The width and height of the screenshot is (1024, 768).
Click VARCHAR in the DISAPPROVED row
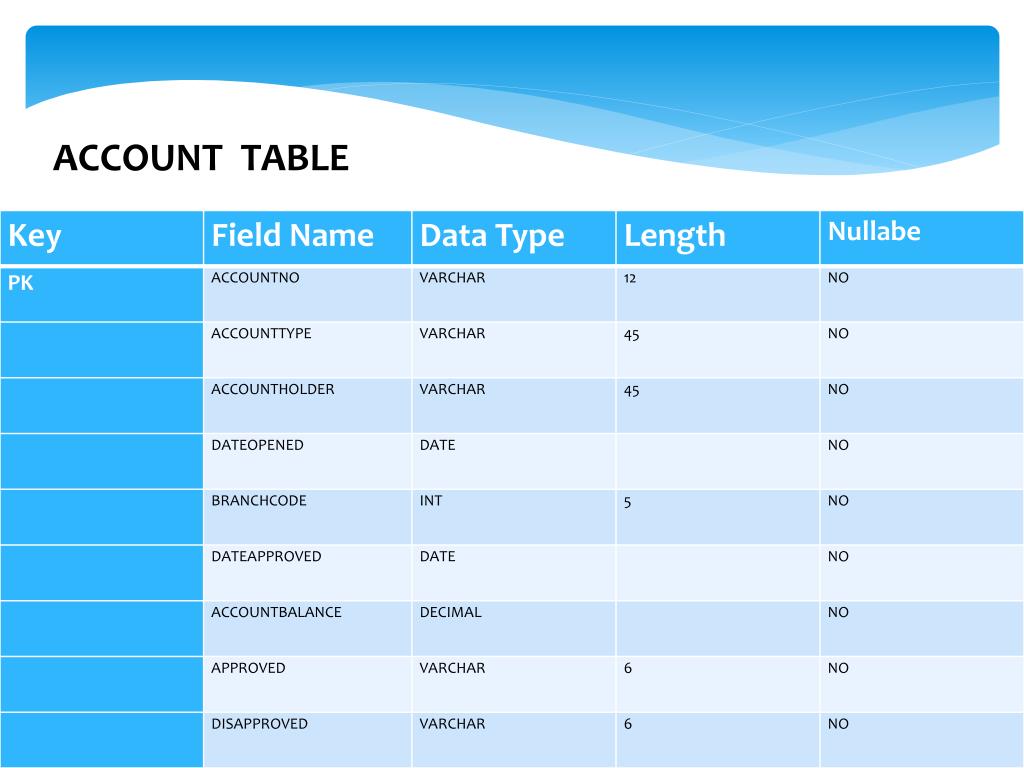click(x=452, y=724)
